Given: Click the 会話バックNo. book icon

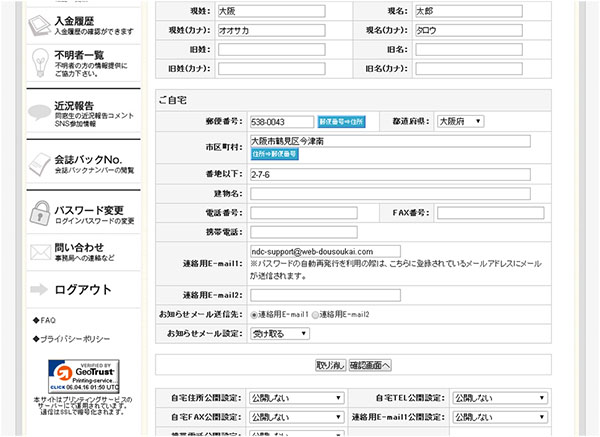Looking at the screenshot, I should pos(38,164).
